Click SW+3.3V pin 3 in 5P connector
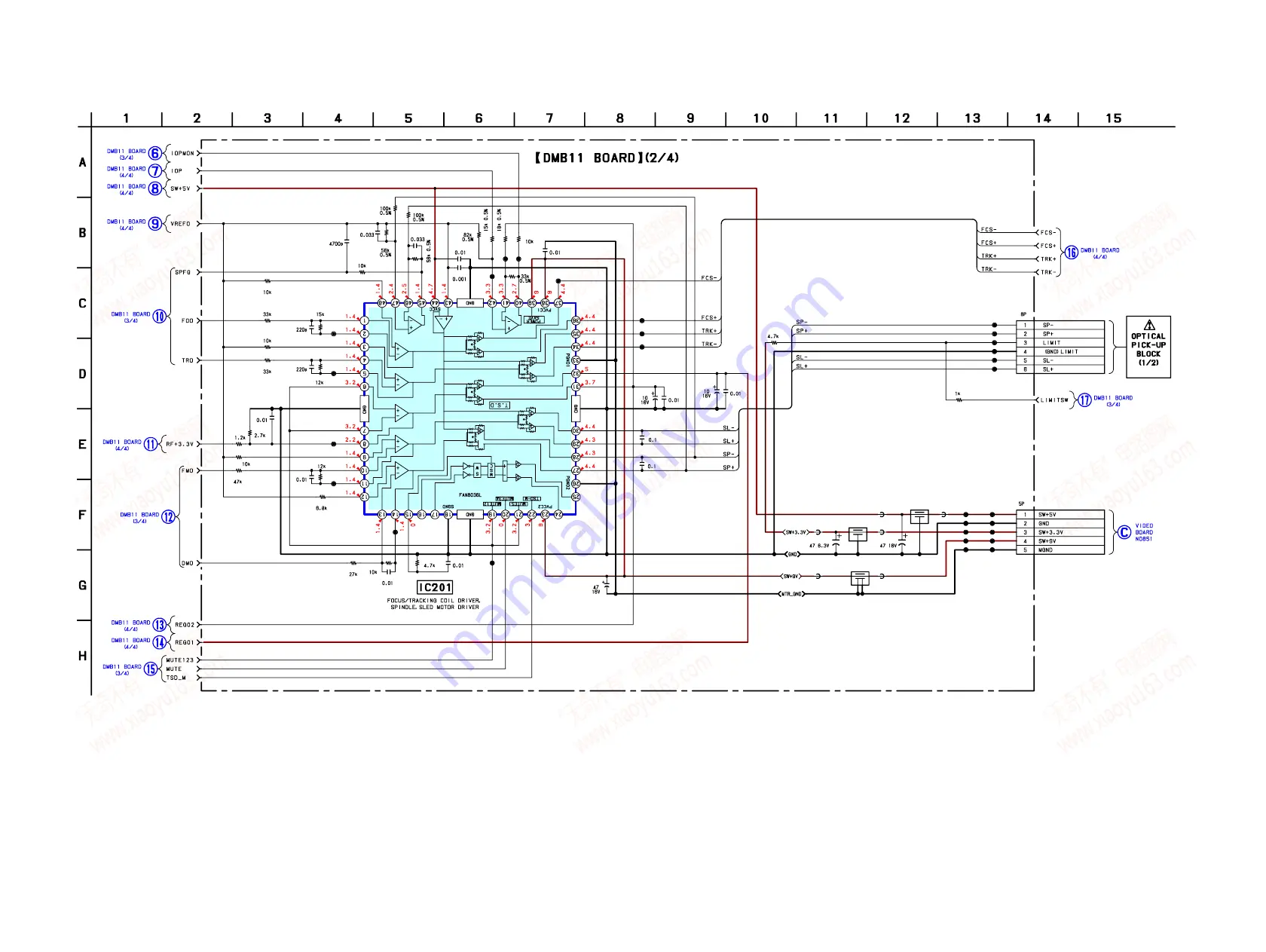1266x952 pixels. click(x=1061, y=532)
